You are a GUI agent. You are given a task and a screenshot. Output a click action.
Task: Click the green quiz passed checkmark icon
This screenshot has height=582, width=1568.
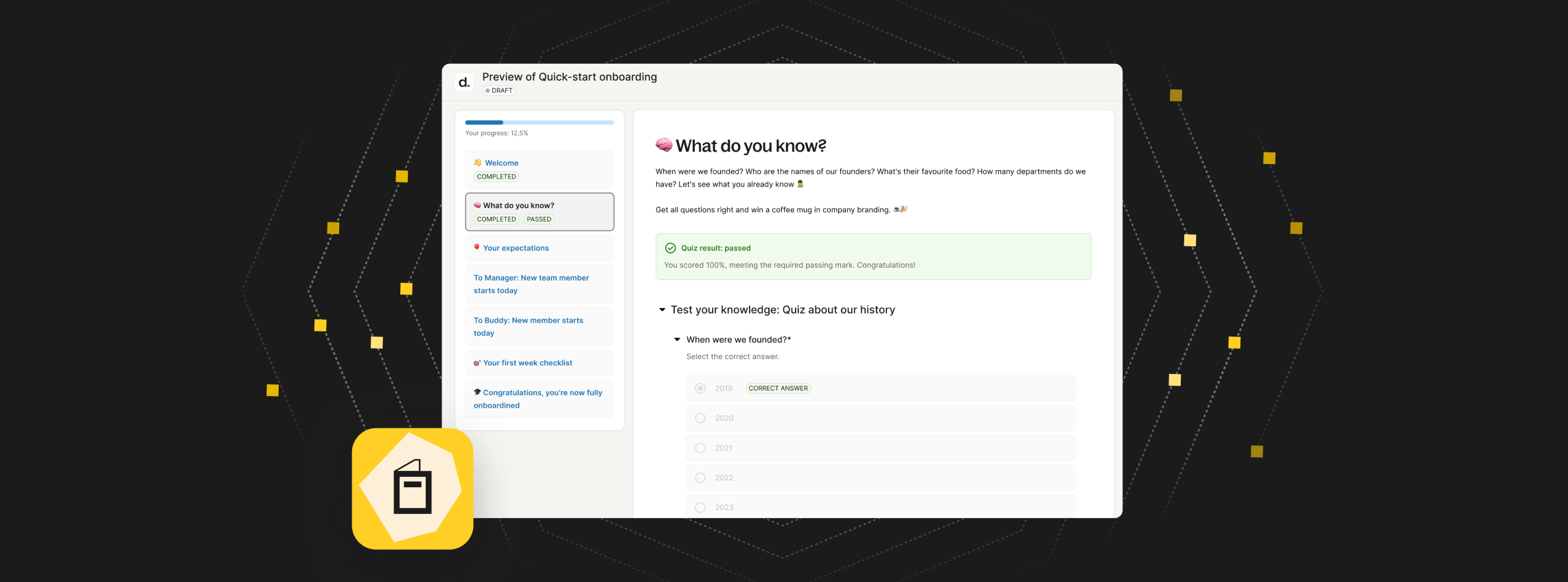tap(670, 248)
